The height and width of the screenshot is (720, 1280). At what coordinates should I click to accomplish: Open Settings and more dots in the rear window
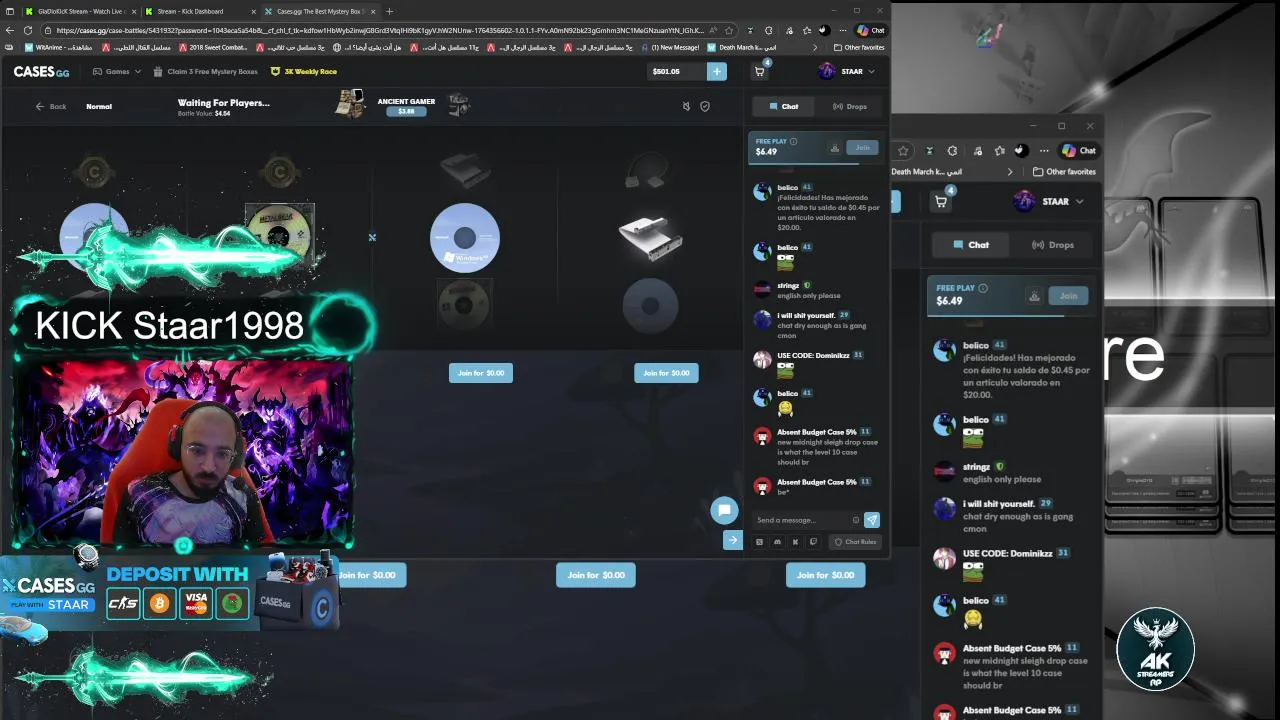(x=1044, y=151)
